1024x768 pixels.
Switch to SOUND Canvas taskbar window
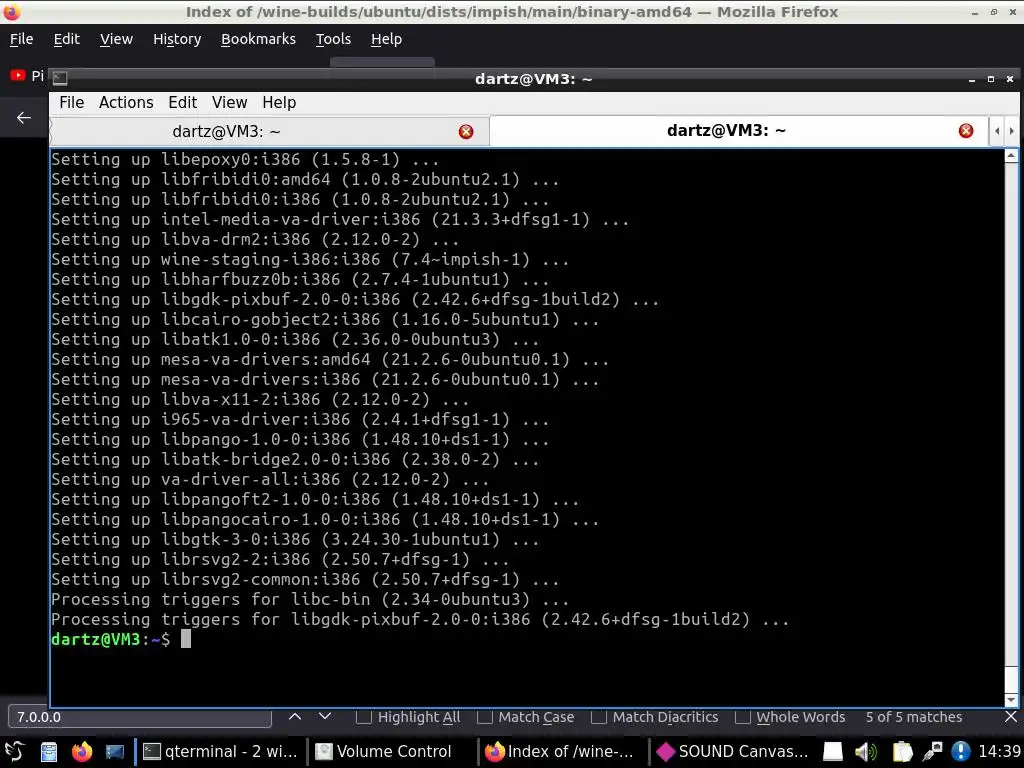pyautogui.click(x=733, y=752)
